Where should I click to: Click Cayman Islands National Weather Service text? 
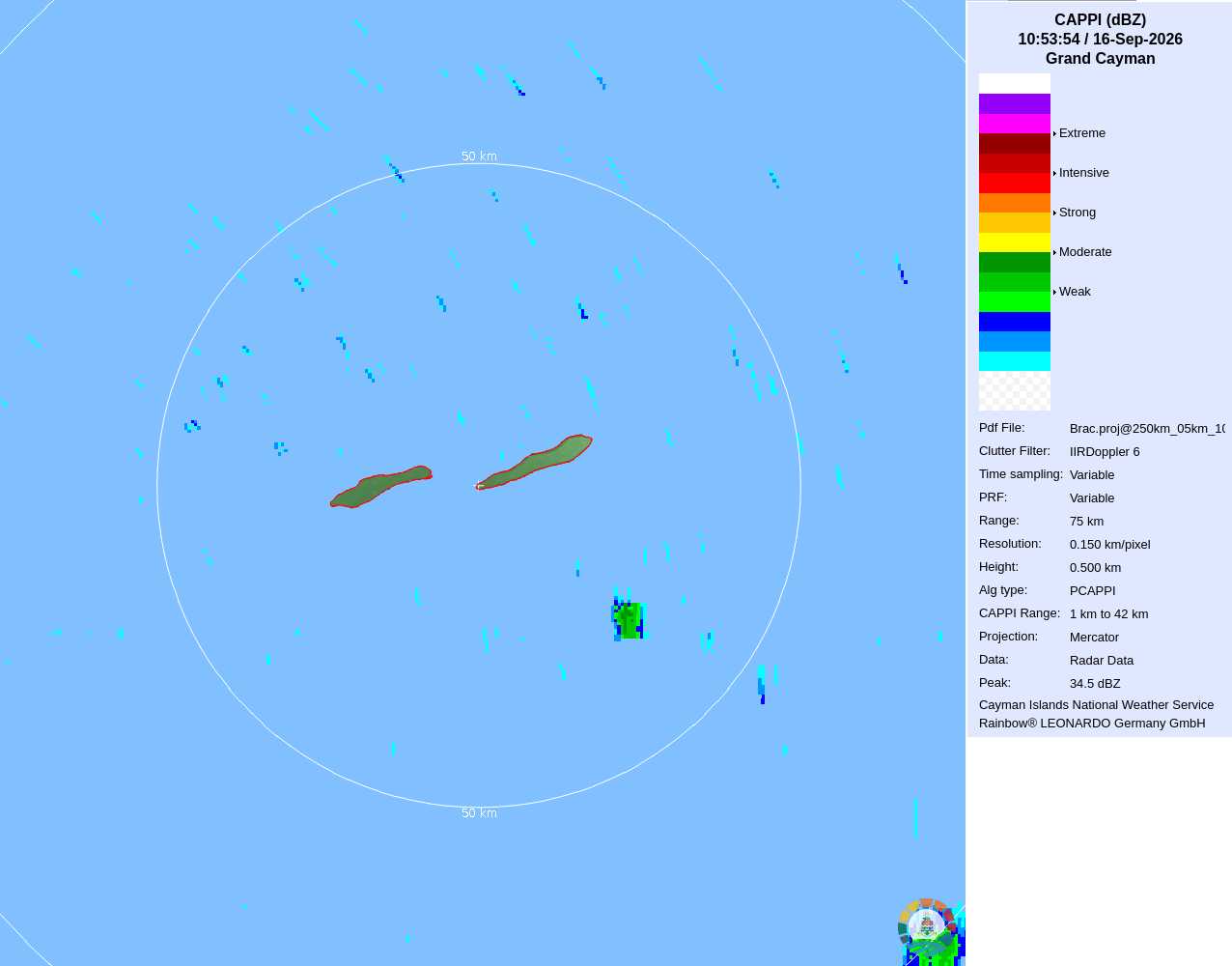(1096, 705)
